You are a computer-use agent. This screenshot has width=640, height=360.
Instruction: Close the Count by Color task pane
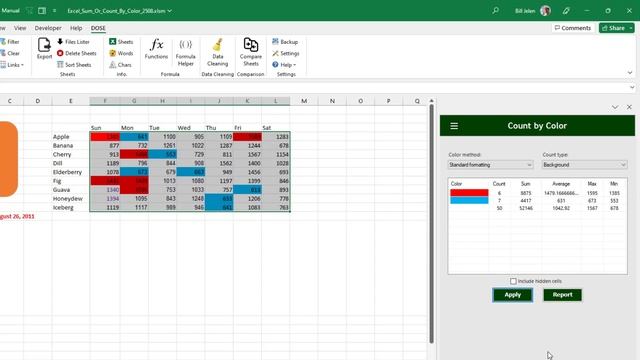[x=629, y=107]
